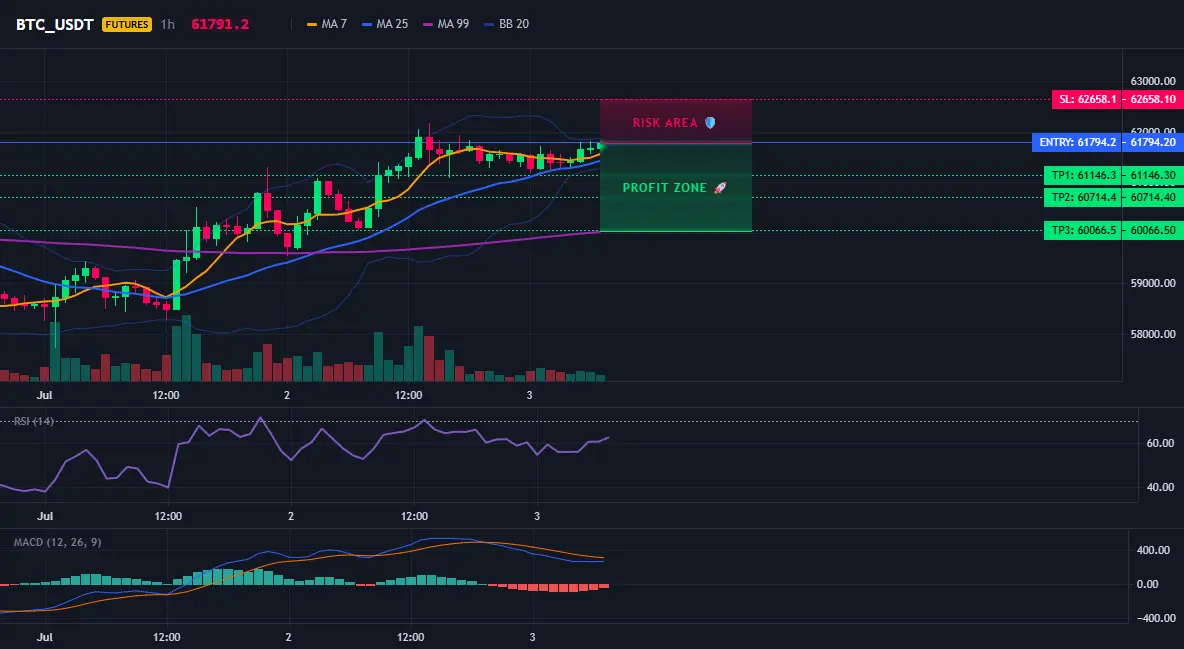Screen dimensions: 1184x649
Task: Click the RSI (14) indicator title
Action: click(x=33, y=421)
